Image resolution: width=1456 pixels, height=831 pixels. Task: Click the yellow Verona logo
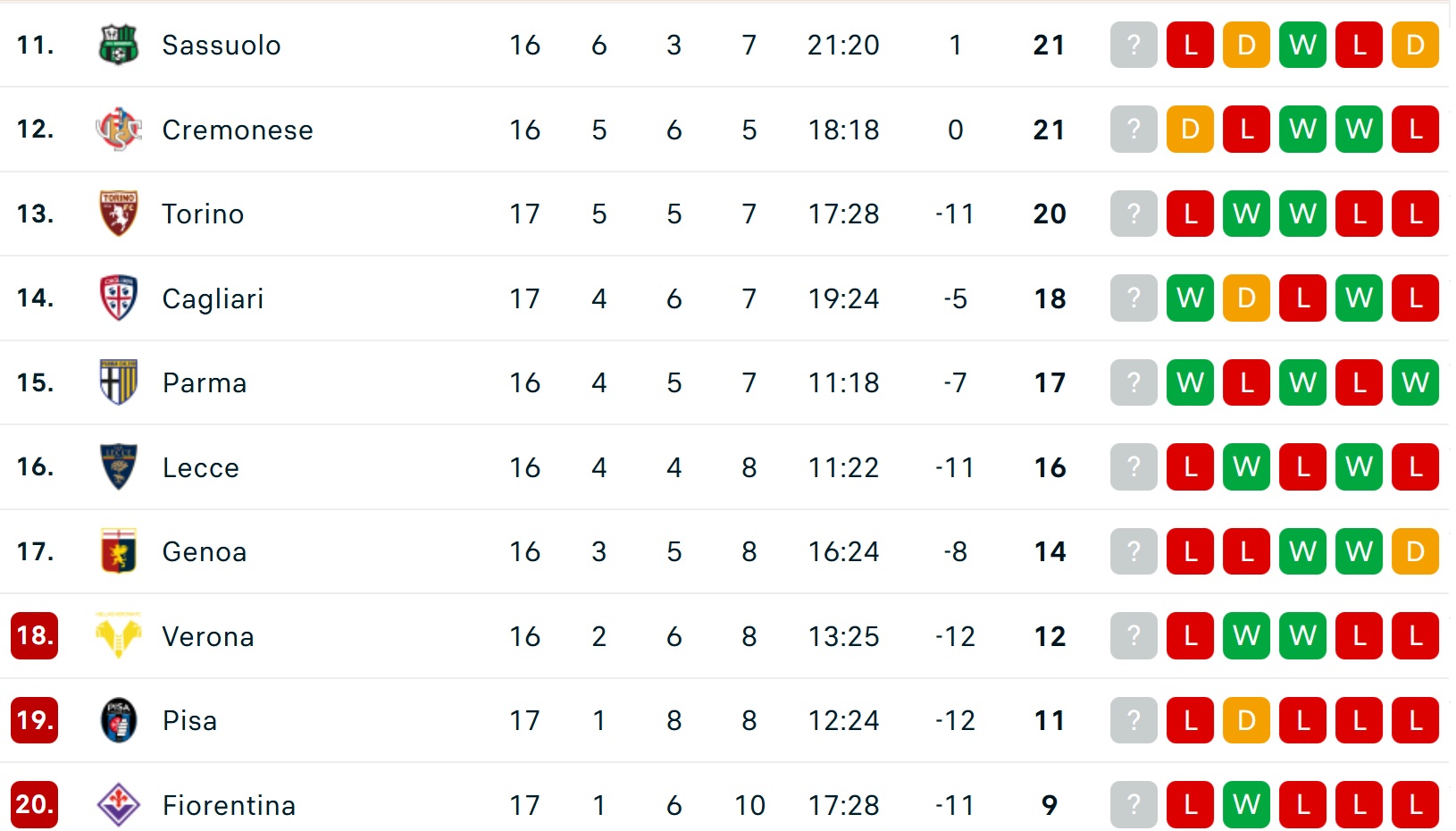point(118,636)
